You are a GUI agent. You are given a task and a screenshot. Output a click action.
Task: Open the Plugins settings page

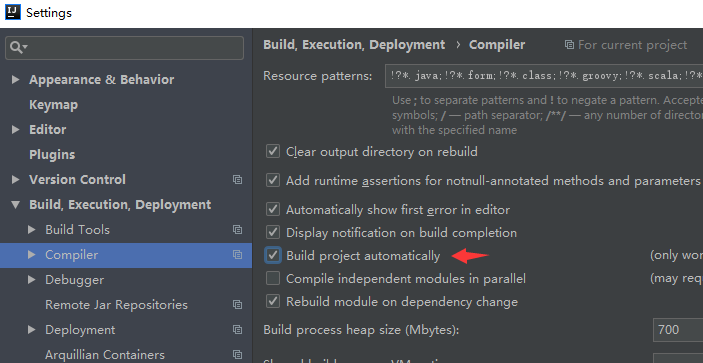click(52, 155)
